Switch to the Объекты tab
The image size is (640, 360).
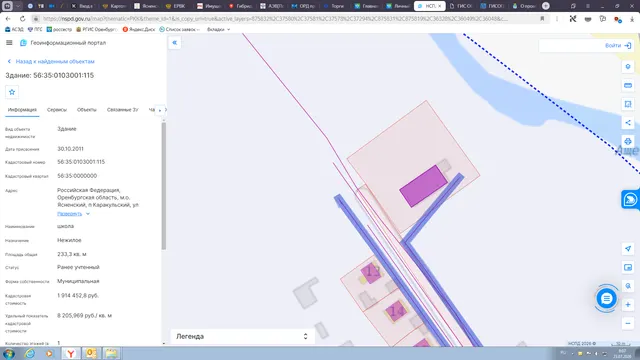[x=87, y=110]
